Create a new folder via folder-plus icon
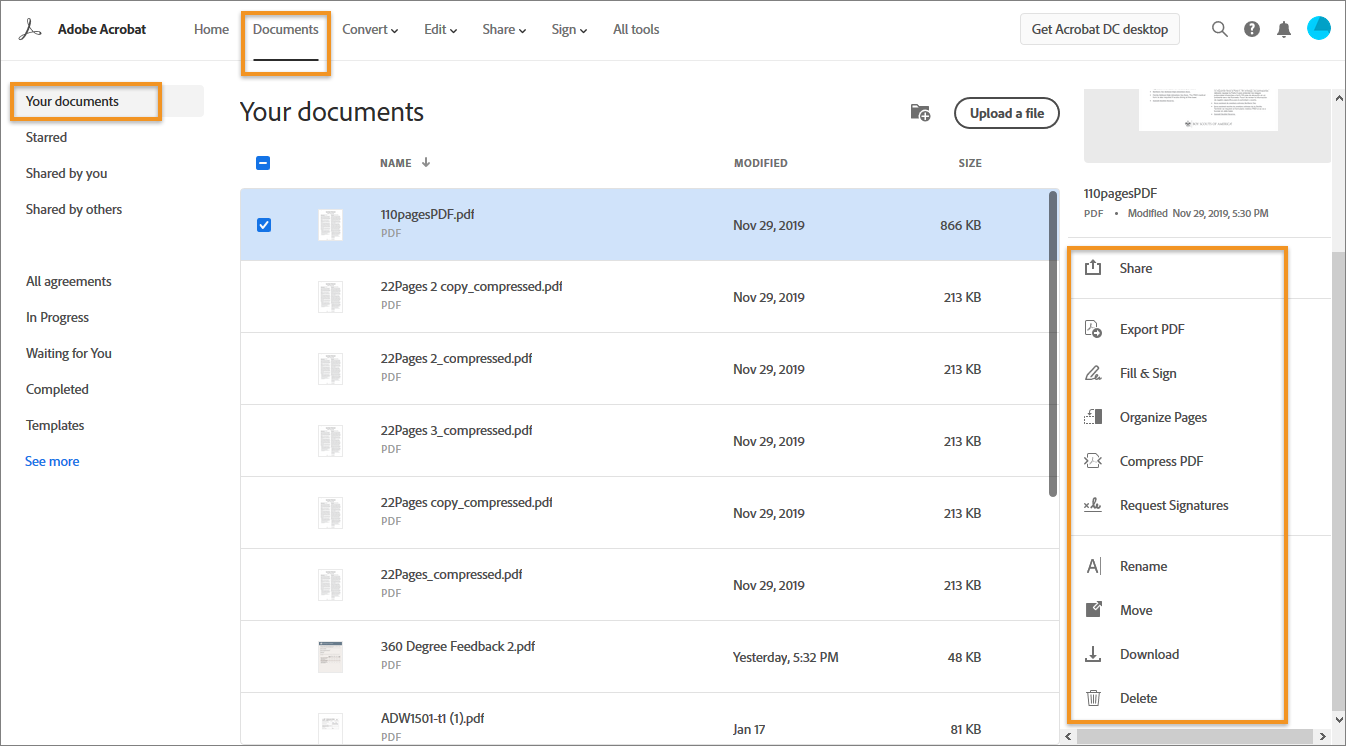This screenshot has width=1346, height=746. [x=920, y=113]
